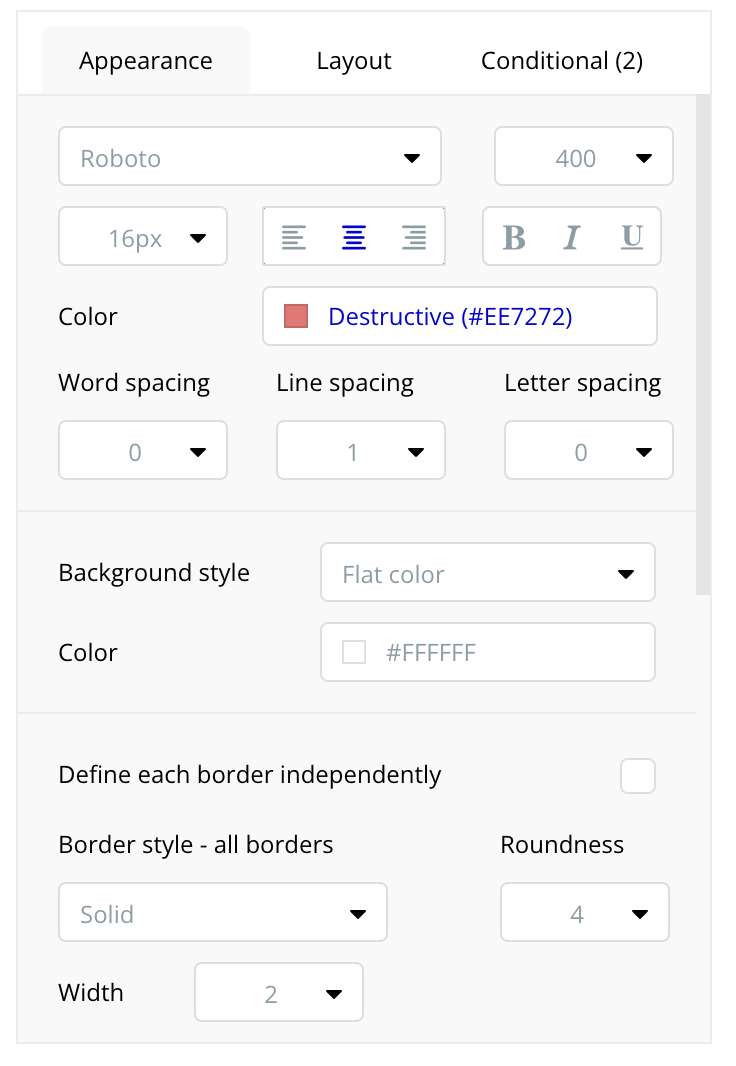Toggle italic formatting

click(572, 237)
